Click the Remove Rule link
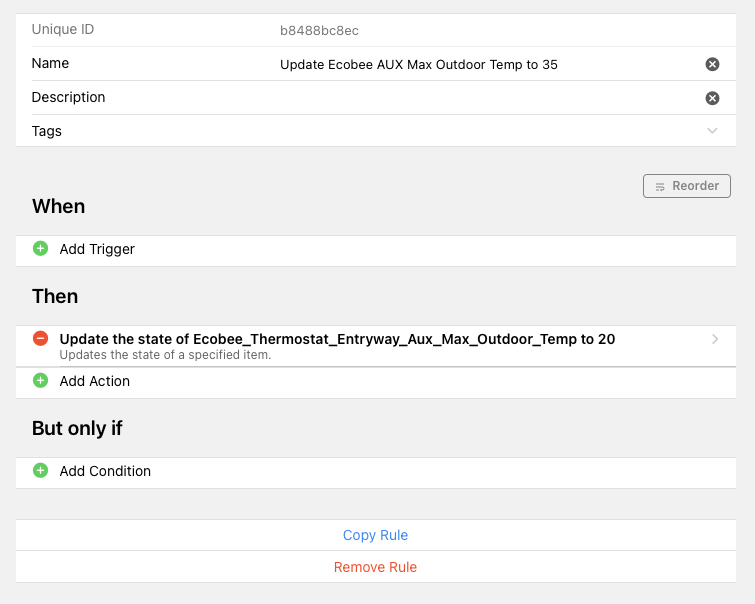The width and height of the screenshot is (755, 604). tap(376, 567)
